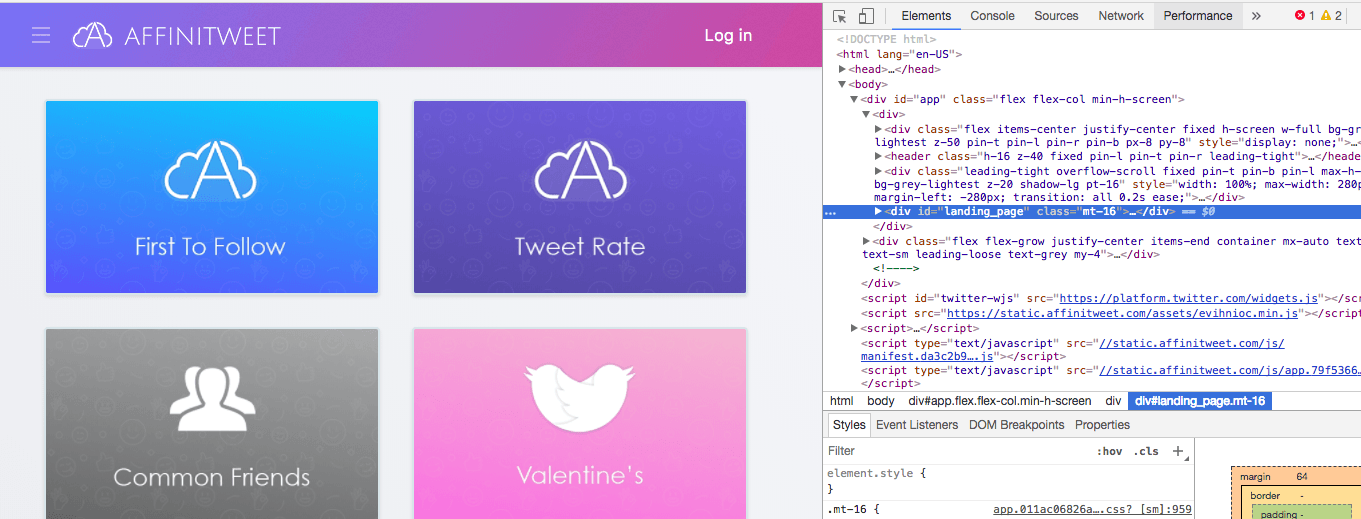This screenshot has width=1361, height=519.
Task: Switch to the Console tab
Action: point(992,16)
